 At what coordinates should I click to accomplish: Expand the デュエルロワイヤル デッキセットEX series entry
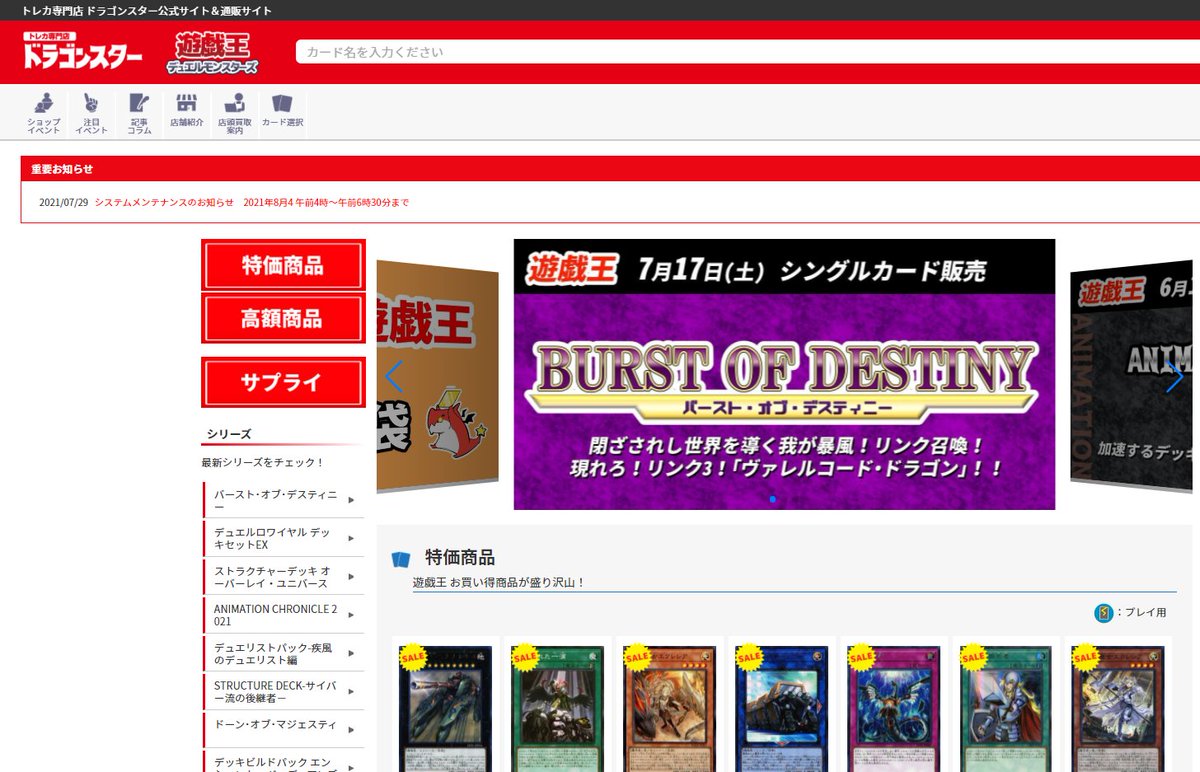(284, 538)
